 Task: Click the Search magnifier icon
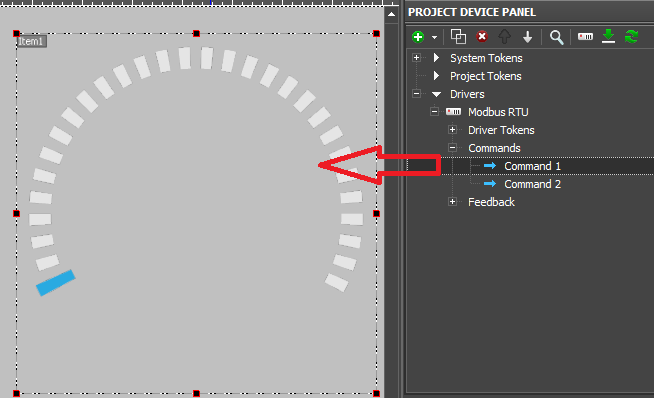pos(556,37)
